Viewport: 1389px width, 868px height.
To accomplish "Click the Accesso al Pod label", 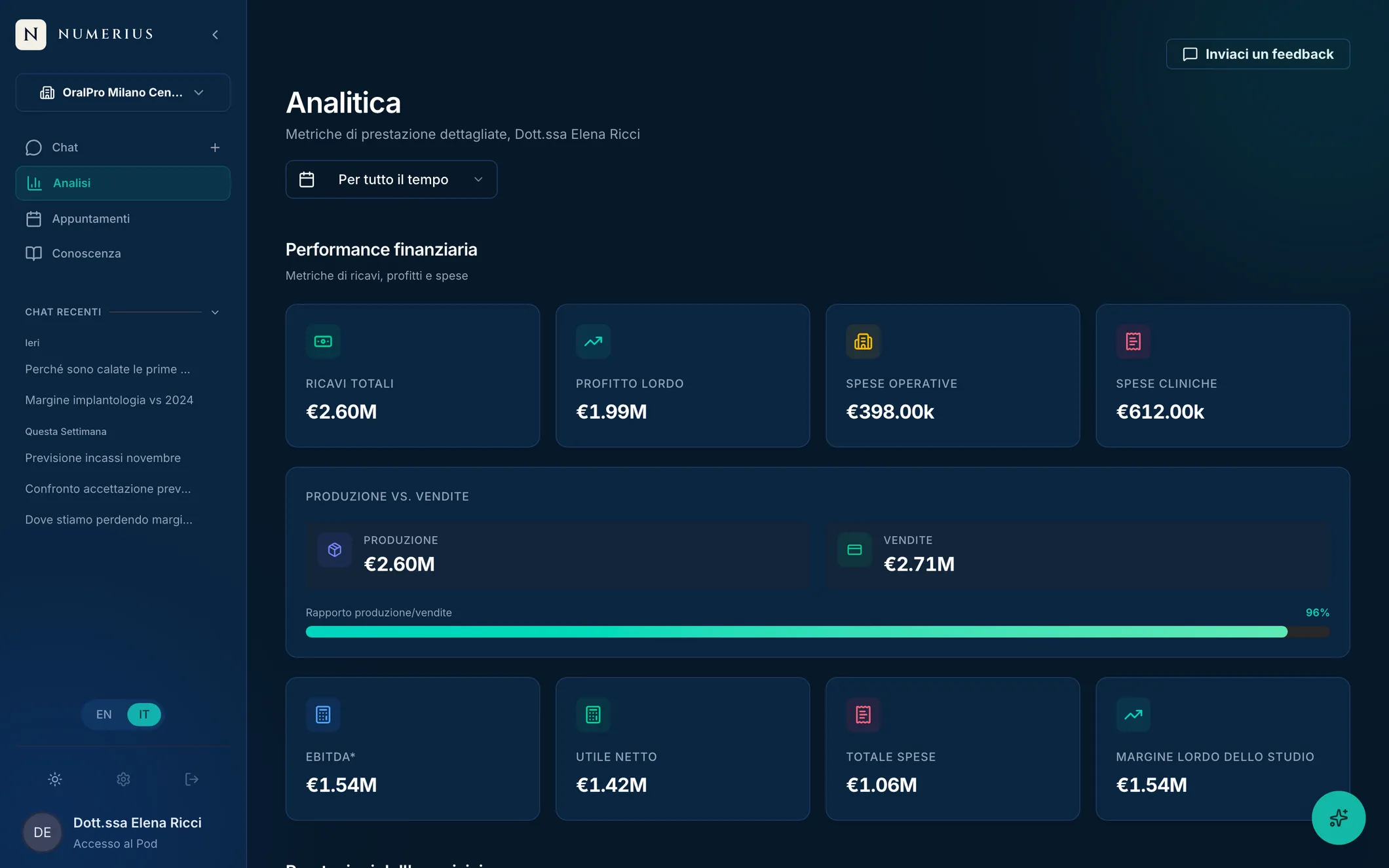I will pos(115,844).
